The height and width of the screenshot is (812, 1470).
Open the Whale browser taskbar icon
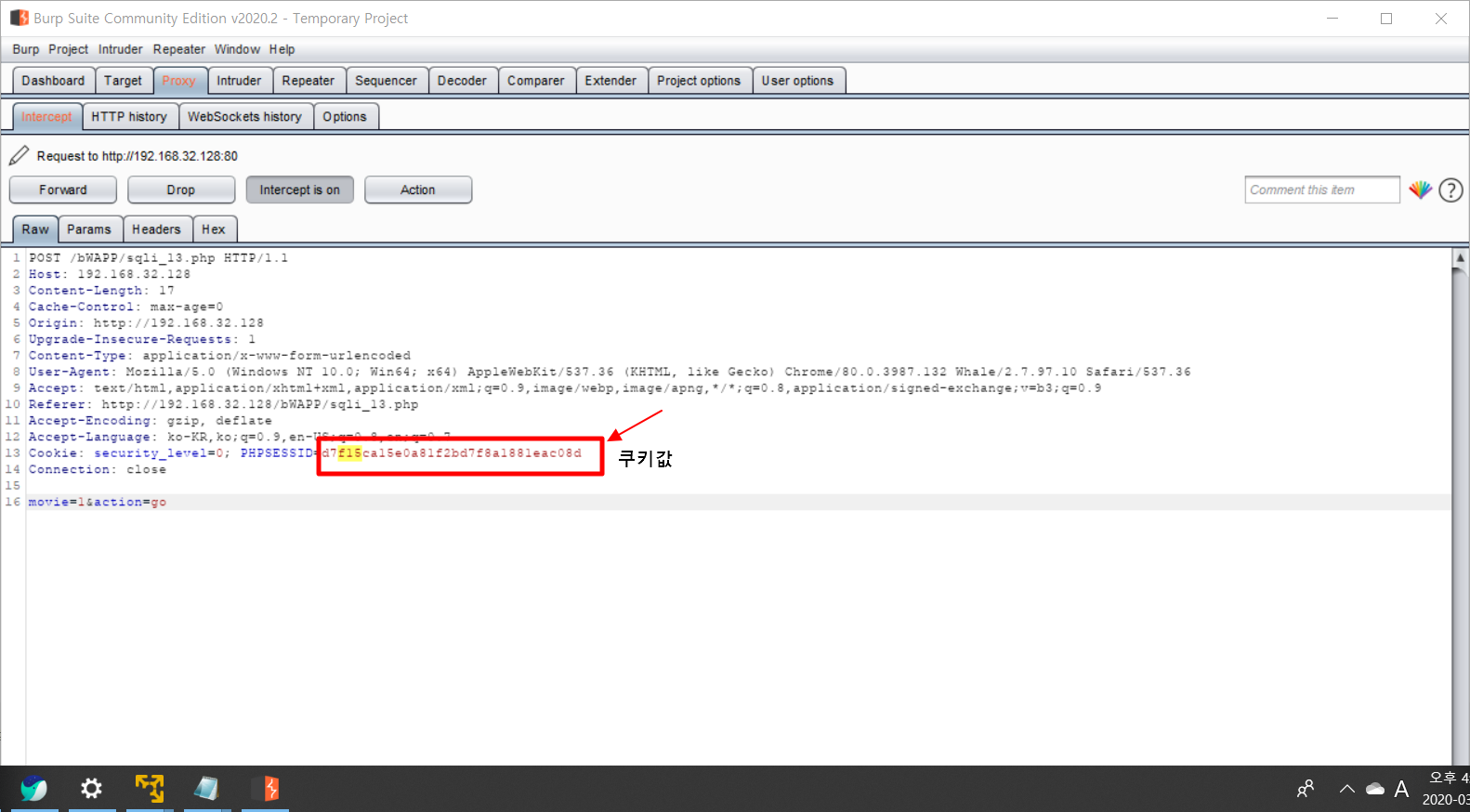(x=34, y=789)
